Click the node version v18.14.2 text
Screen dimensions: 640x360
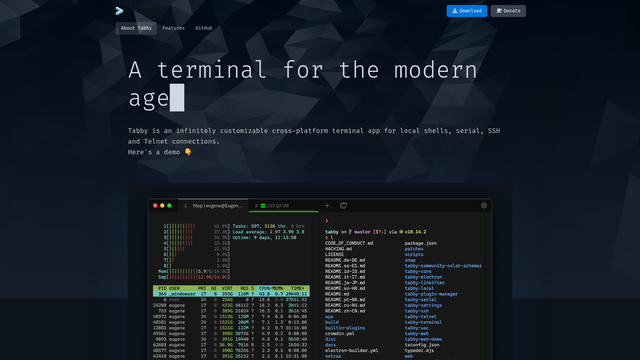tap(415, 231)
